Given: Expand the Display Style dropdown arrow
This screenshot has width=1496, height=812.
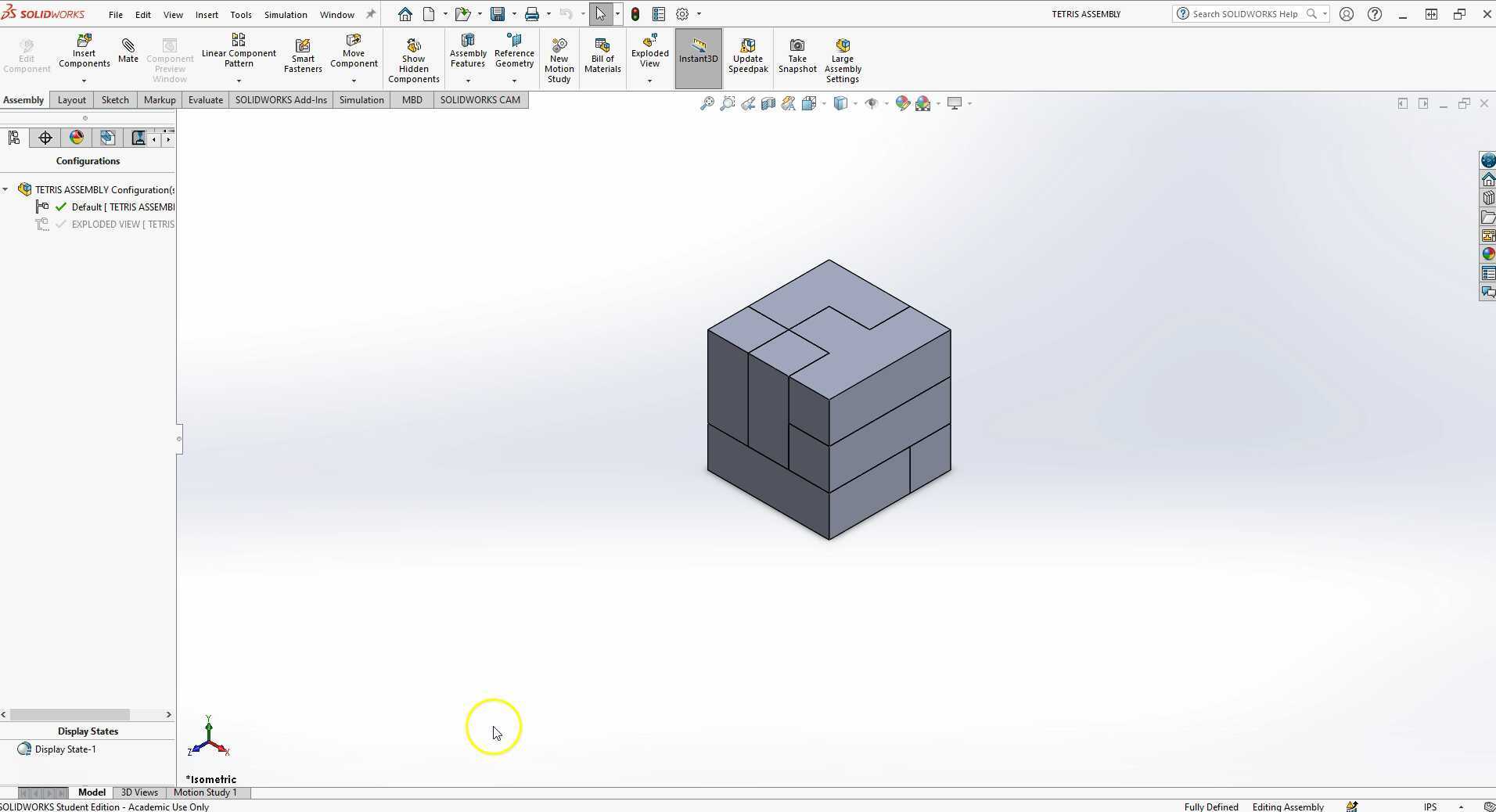Looking at the screenshot, I should point(855,103).
